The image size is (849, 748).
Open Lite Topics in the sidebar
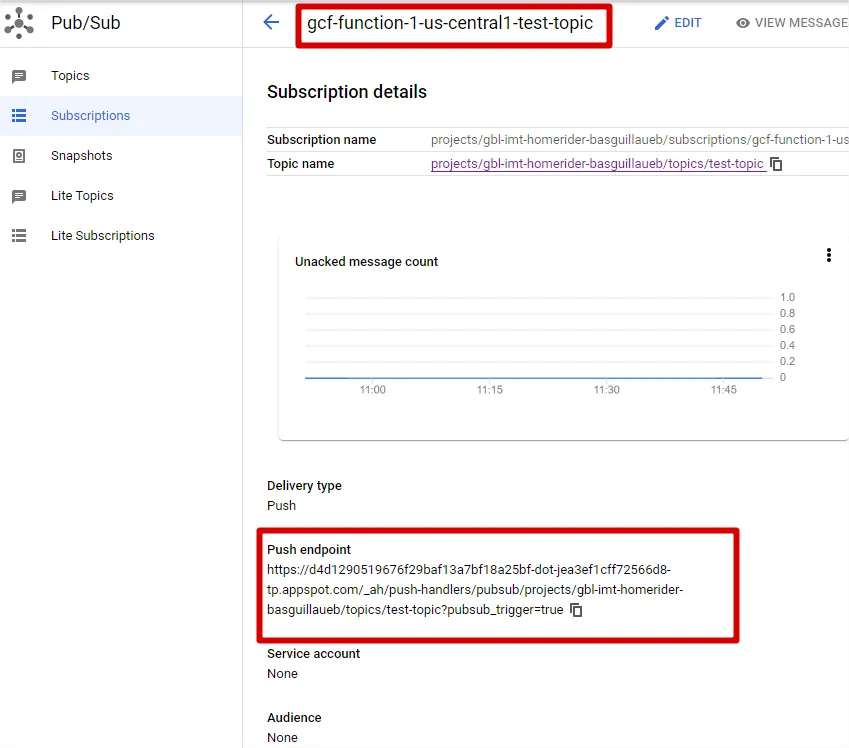click(82, 196)
